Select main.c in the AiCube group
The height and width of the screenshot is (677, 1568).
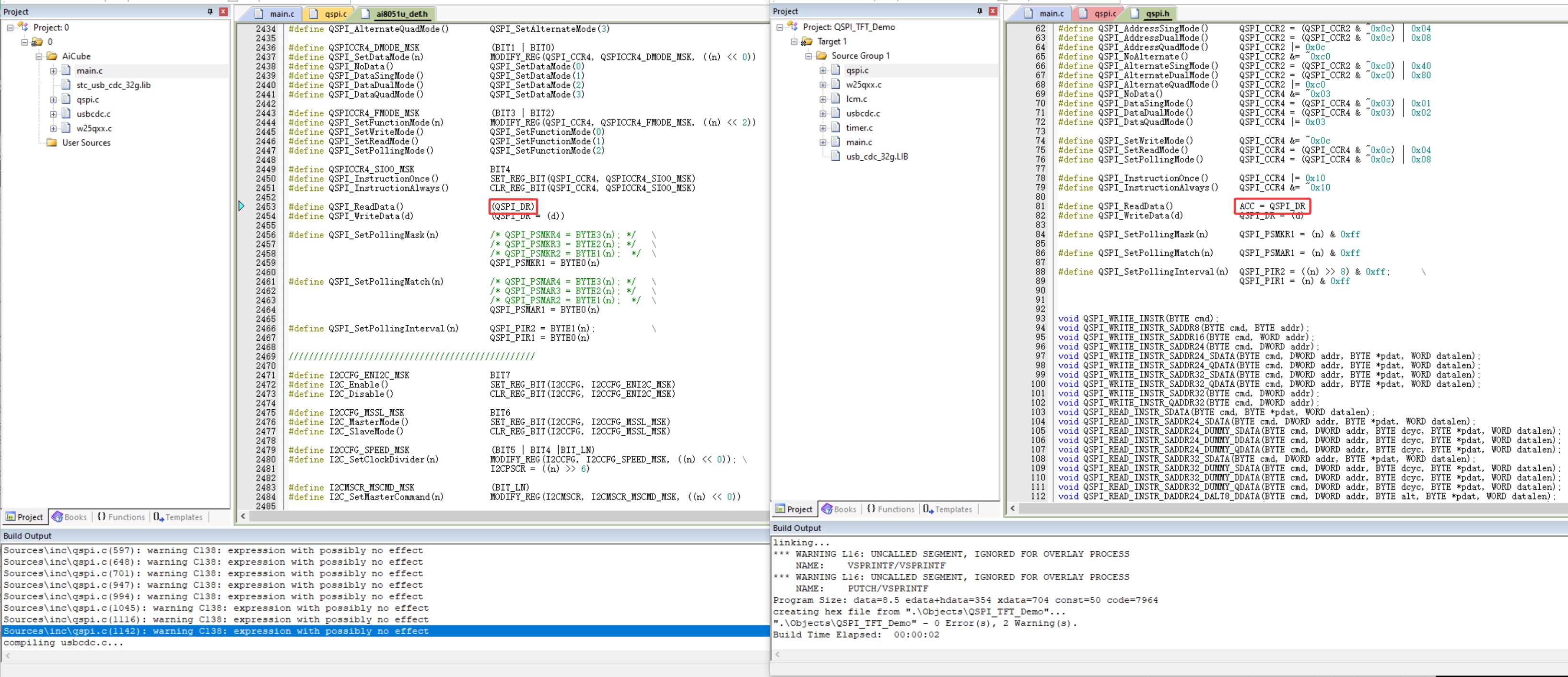pyautogui.click(x=90, y=71)
